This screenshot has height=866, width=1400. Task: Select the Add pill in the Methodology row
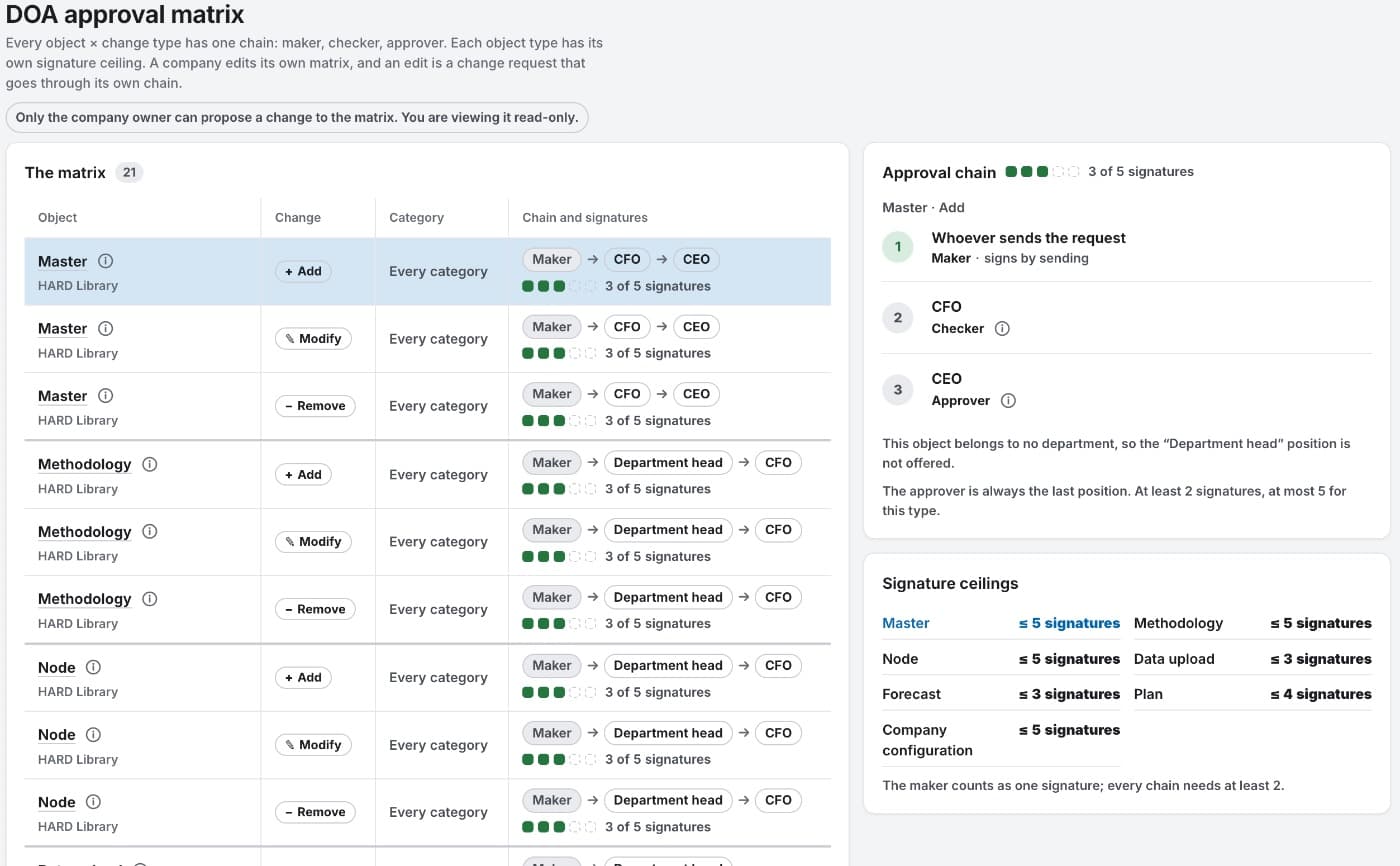[x=303, y=475]
